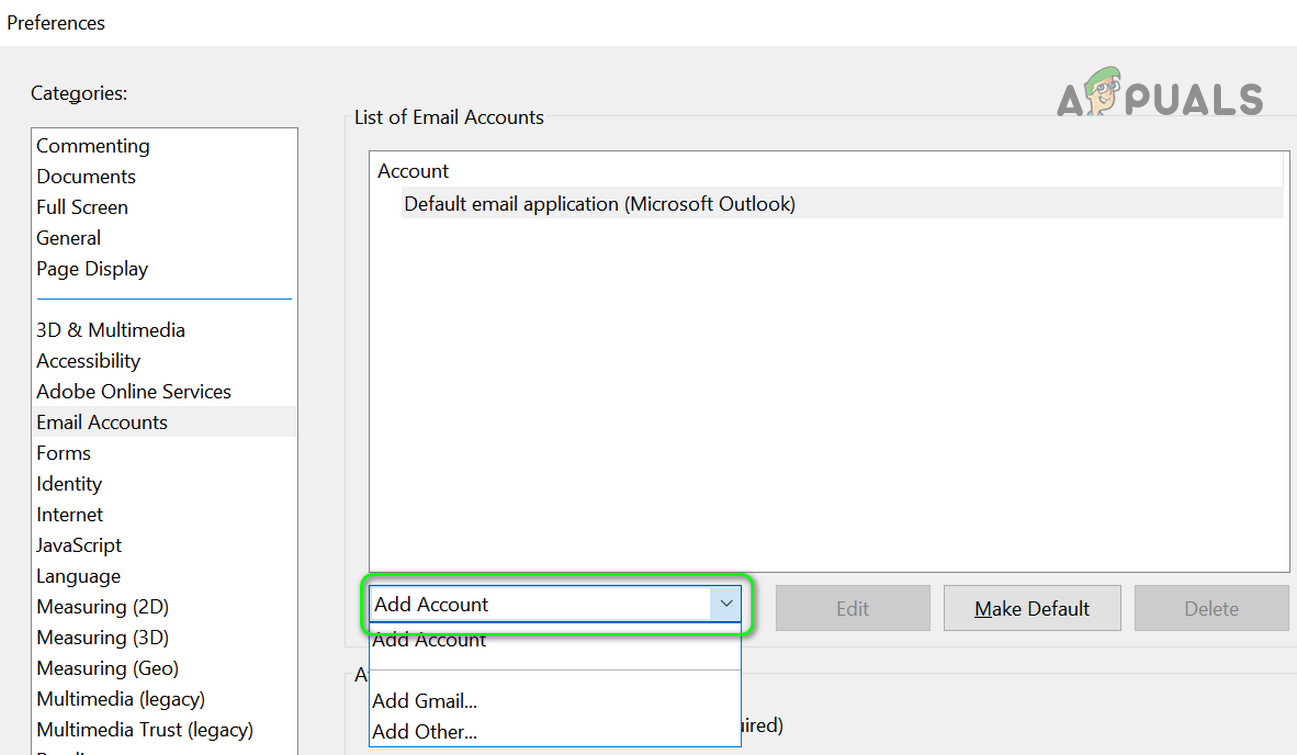
Task: Select the JavaScript category
Action: (79, 546)
